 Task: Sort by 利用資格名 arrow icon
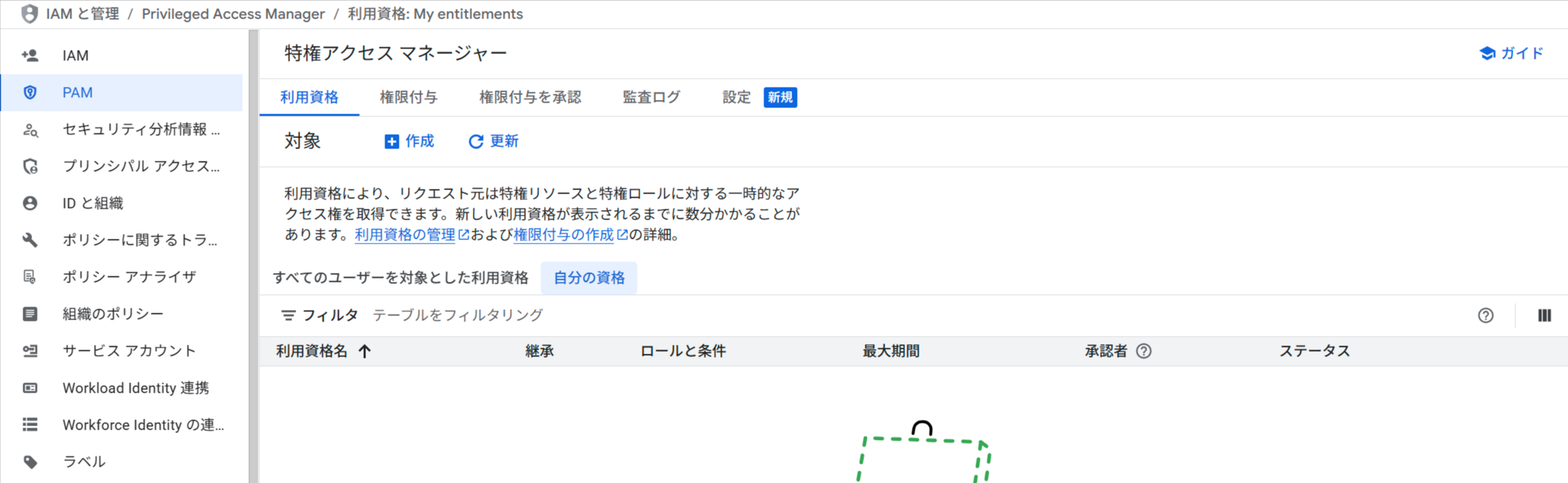click(365, 352)
